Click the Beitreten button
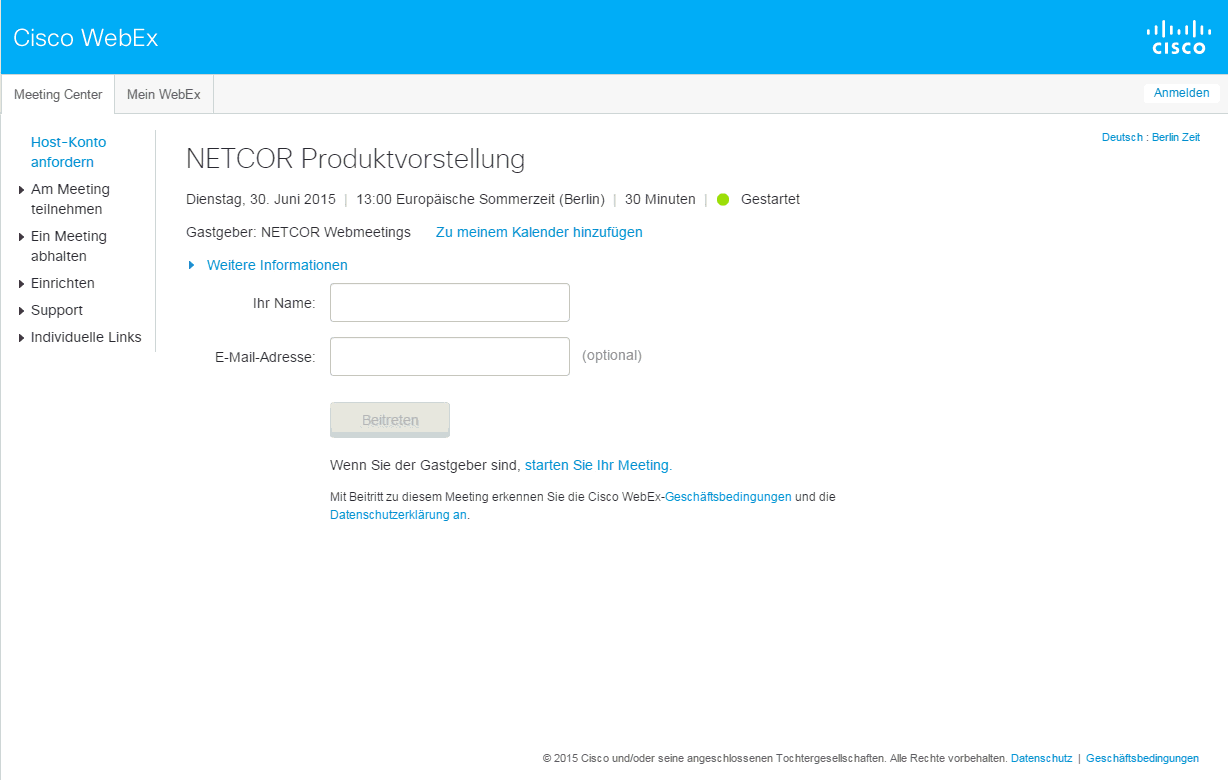The width and height of the screenshot is (1228, 780). (390, 420)
